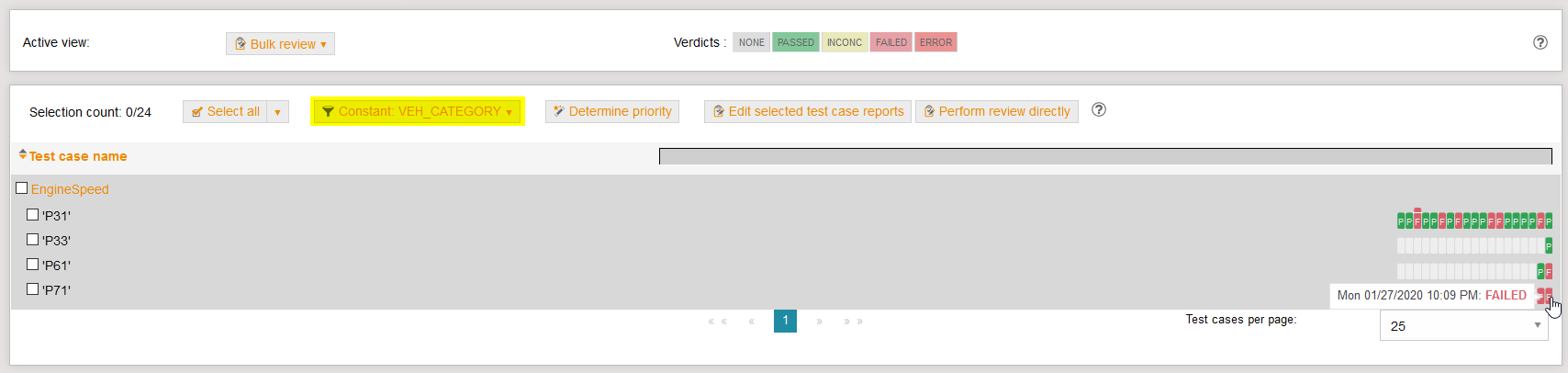Click the raised red F result in the 'P31' row
The width and height of the screenshot is (1568, 373).
(1417, 219)
